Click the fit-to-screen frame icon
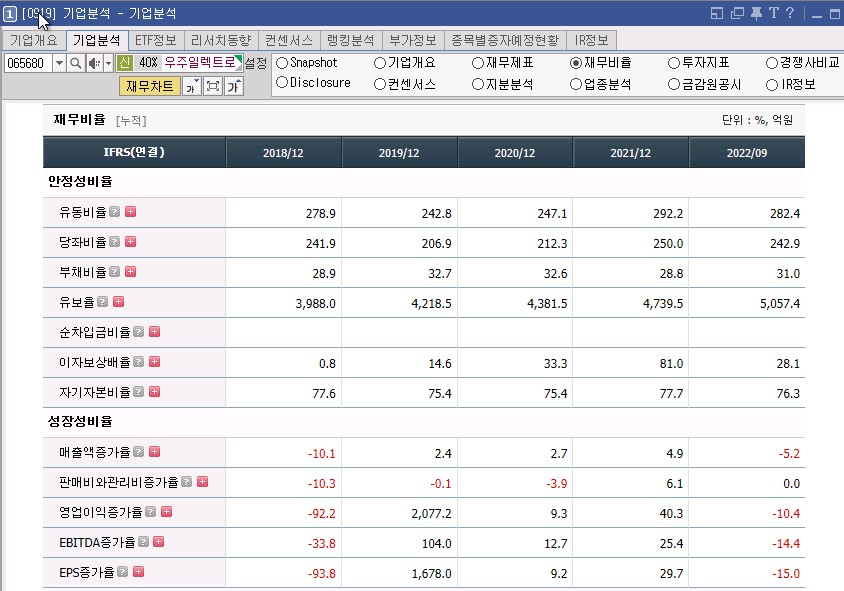Image resolution: width=844 pixels, height=591 pixels. coord(213,86)
